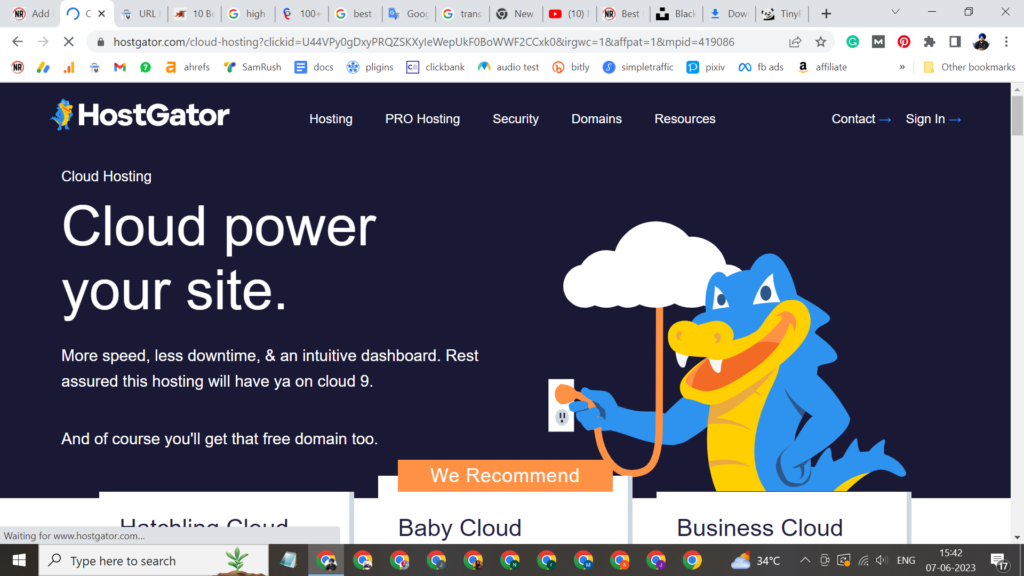Image resolution: width=1024 pixels, height=576 pixels.
Task: Expand the hidden bookmarks overflow chevron
Action: (x=902, y=67)
